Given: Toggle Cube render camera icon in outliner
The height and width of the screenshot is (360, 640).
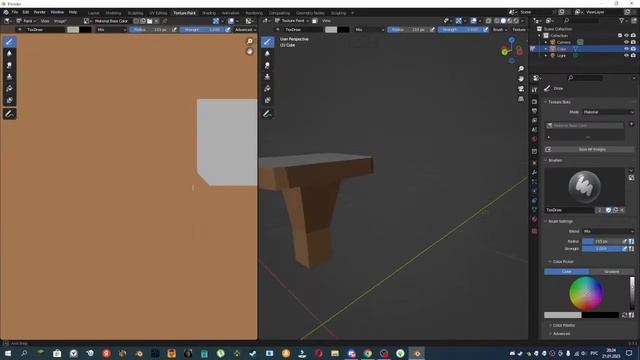Looking at the screenshot, I should click(633, 49).
